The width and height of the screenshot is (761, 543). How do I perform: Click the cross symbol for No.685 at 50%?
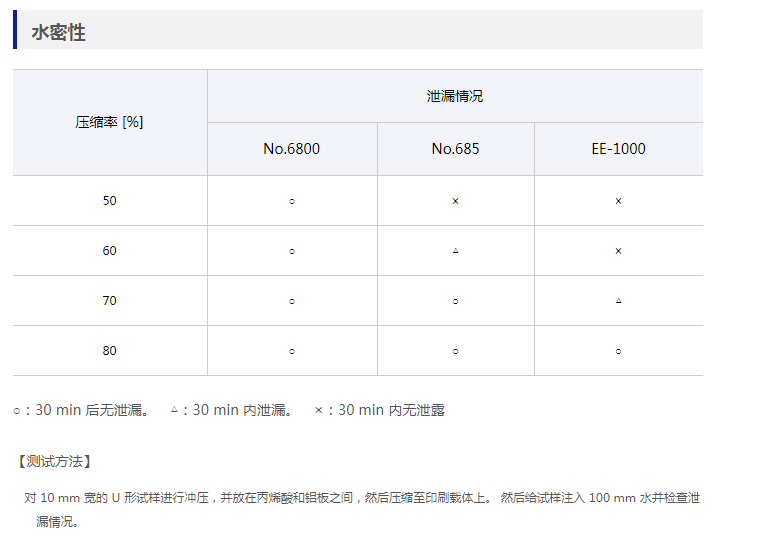coord(455,201)
